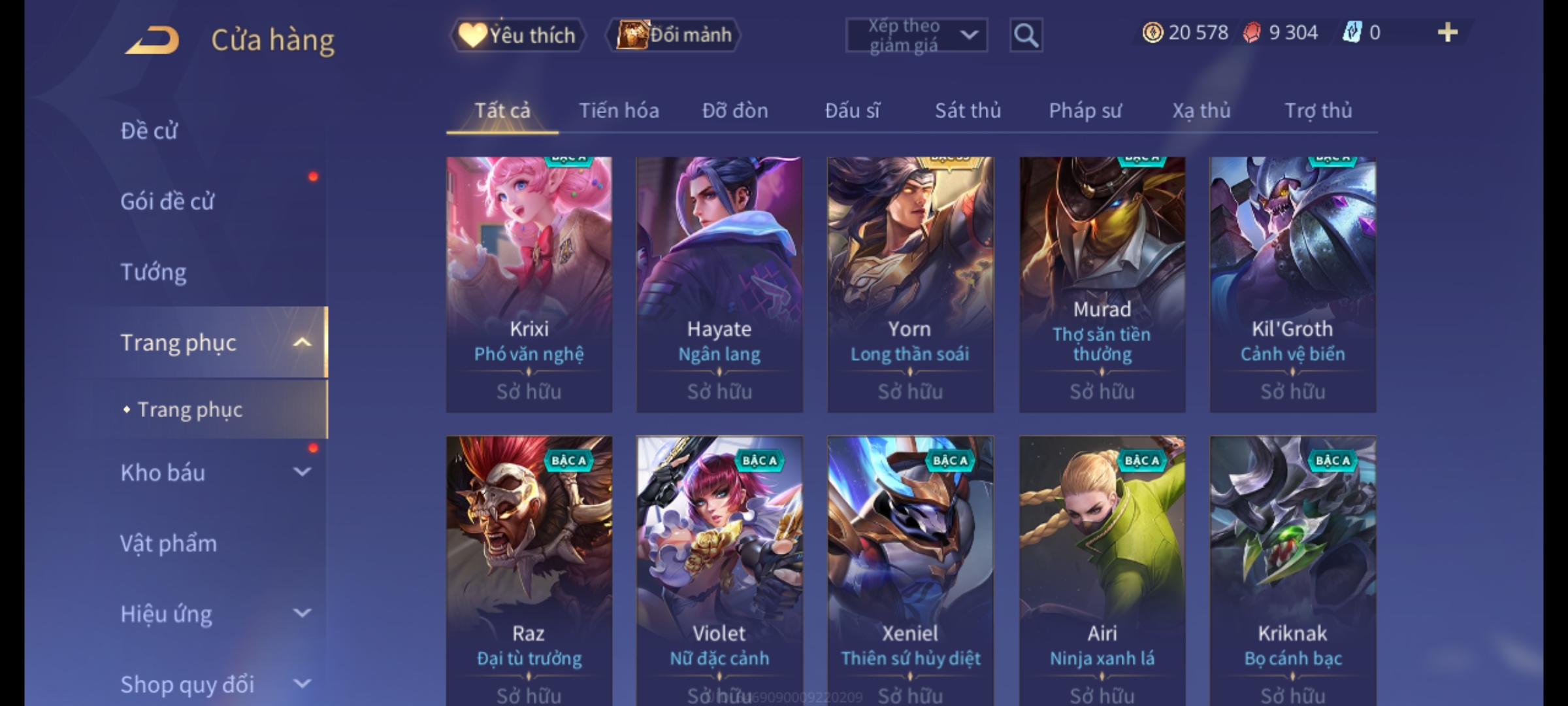Select the Tiến hóa tab
This screenshot has width=1568, height=706.
click(x=619, y=110)
